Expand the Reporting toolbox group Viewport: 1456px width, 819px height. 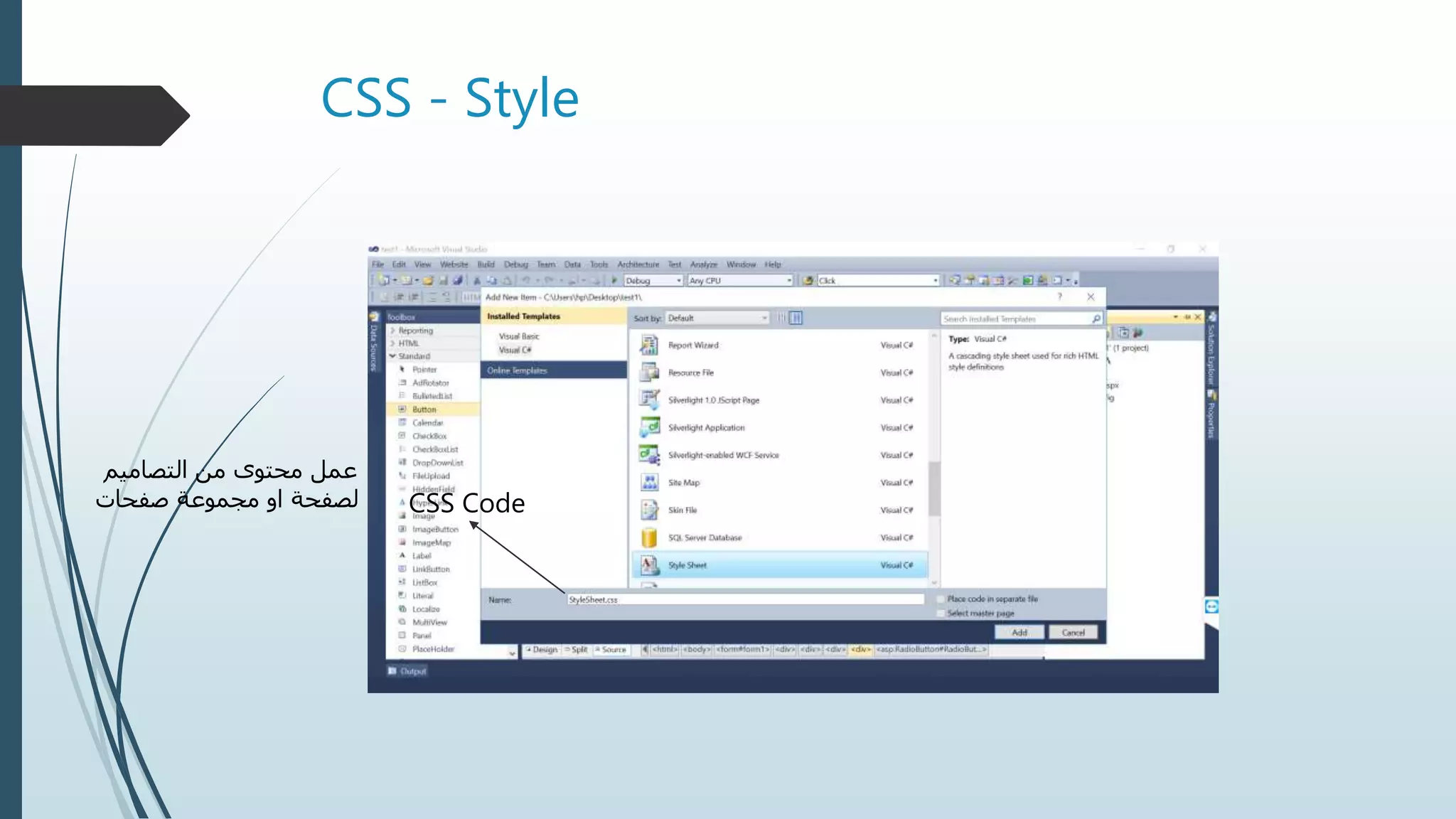pos(392,331)
